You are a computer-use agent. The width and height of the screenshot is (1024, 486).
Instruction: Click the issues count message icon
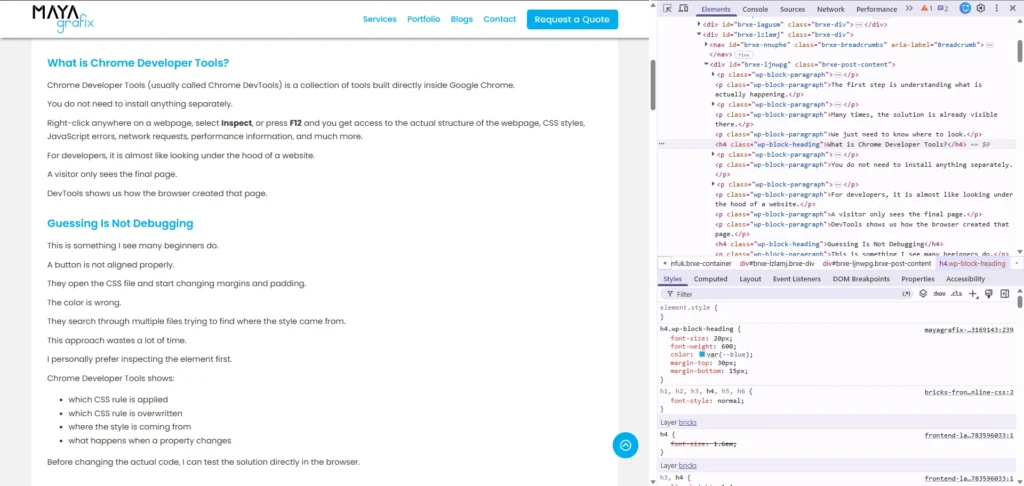pyautogui.click(x=943, y=8)
